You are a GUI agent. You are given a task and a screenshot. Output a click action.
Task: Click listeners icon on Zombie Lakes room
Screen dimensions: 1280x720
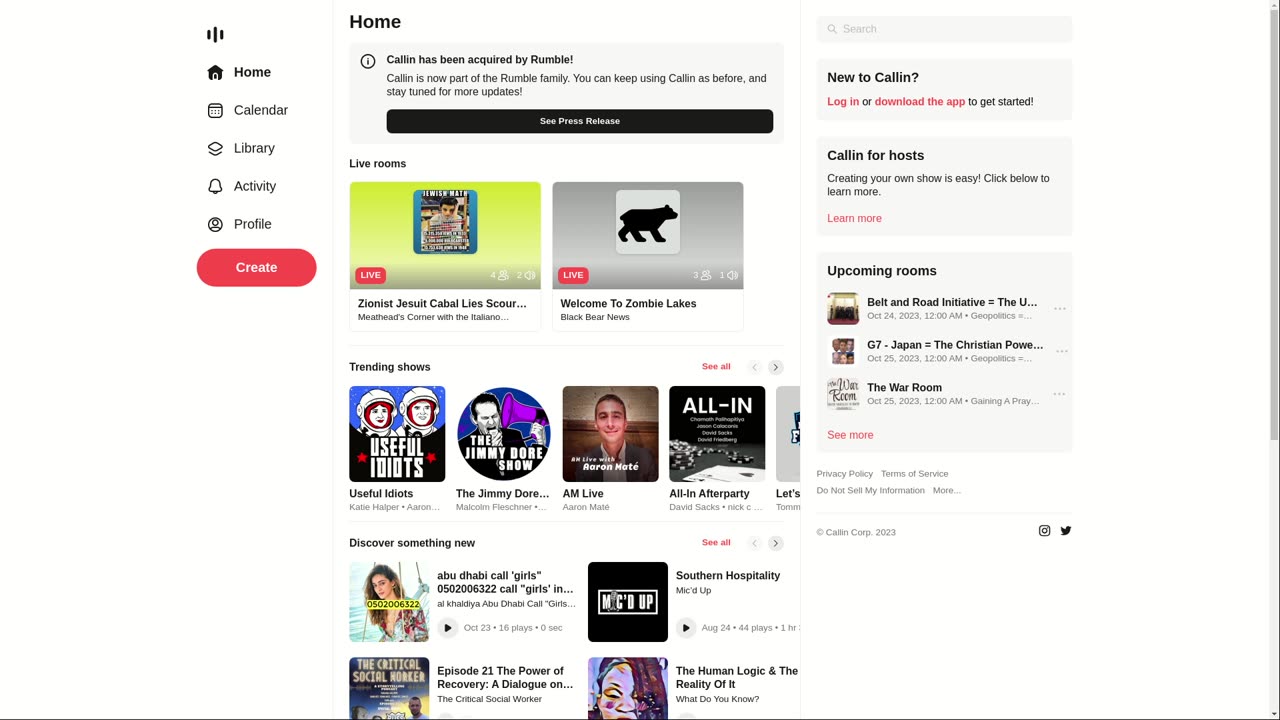pyautogui.click(x=706, y=275)
